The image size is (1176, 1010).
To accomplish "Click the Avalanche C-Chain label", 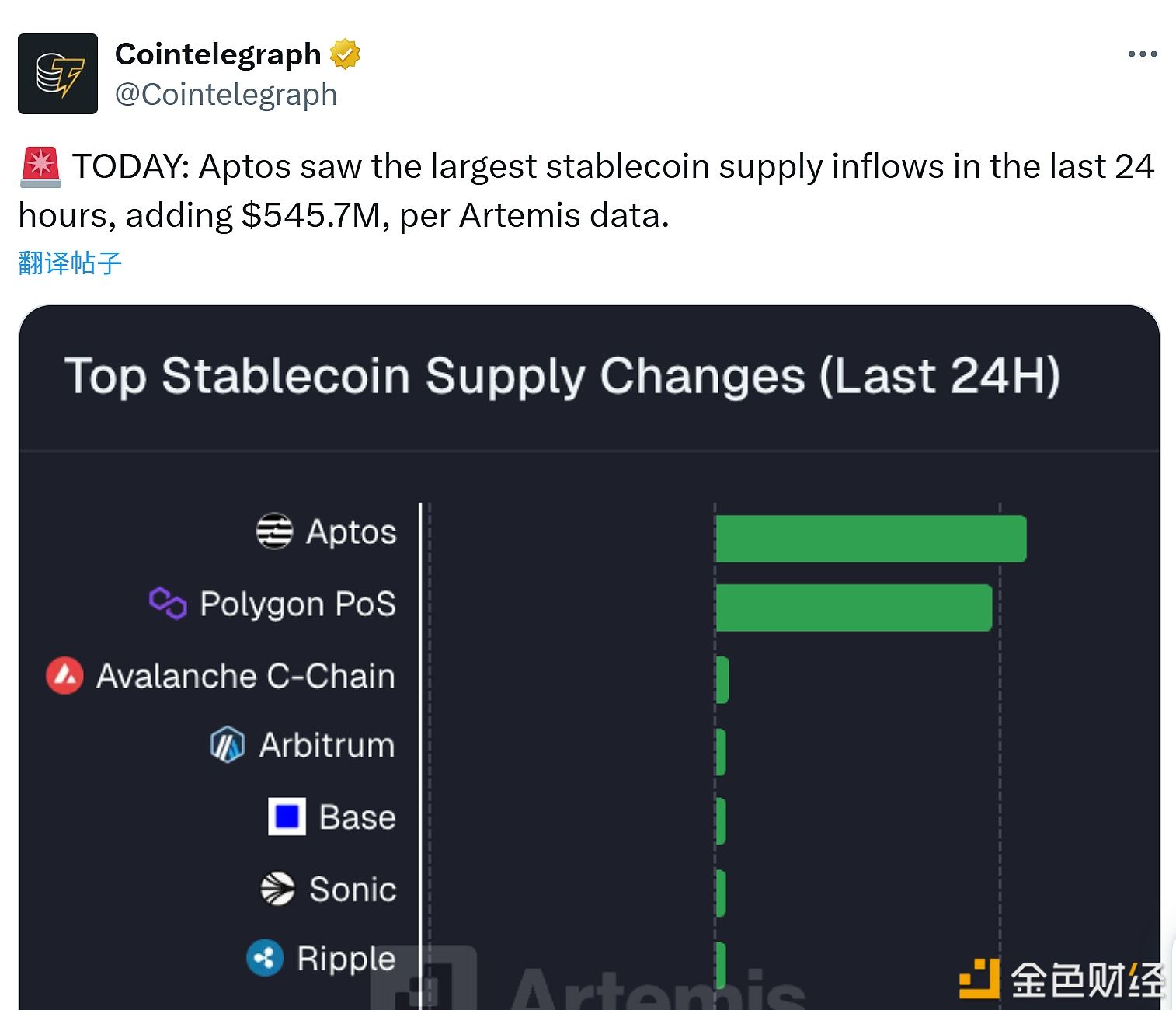I will [x=245, y=676].
